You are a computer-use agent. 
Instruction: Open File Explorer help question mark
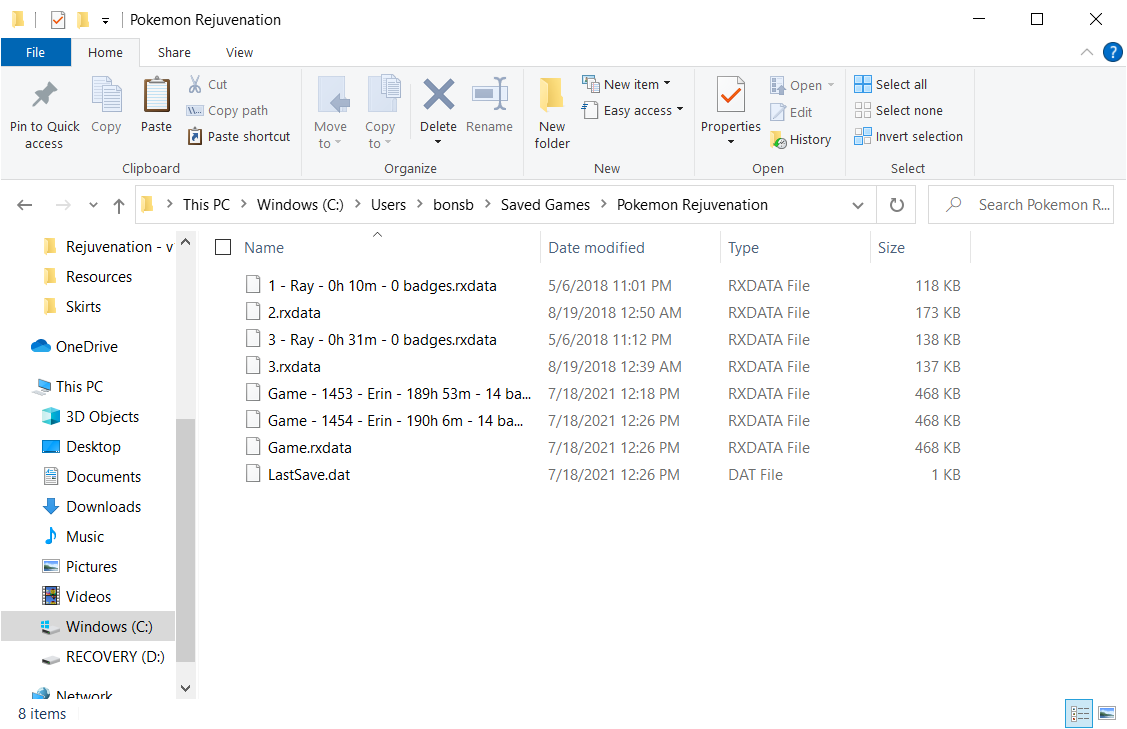coord(1112,52)
